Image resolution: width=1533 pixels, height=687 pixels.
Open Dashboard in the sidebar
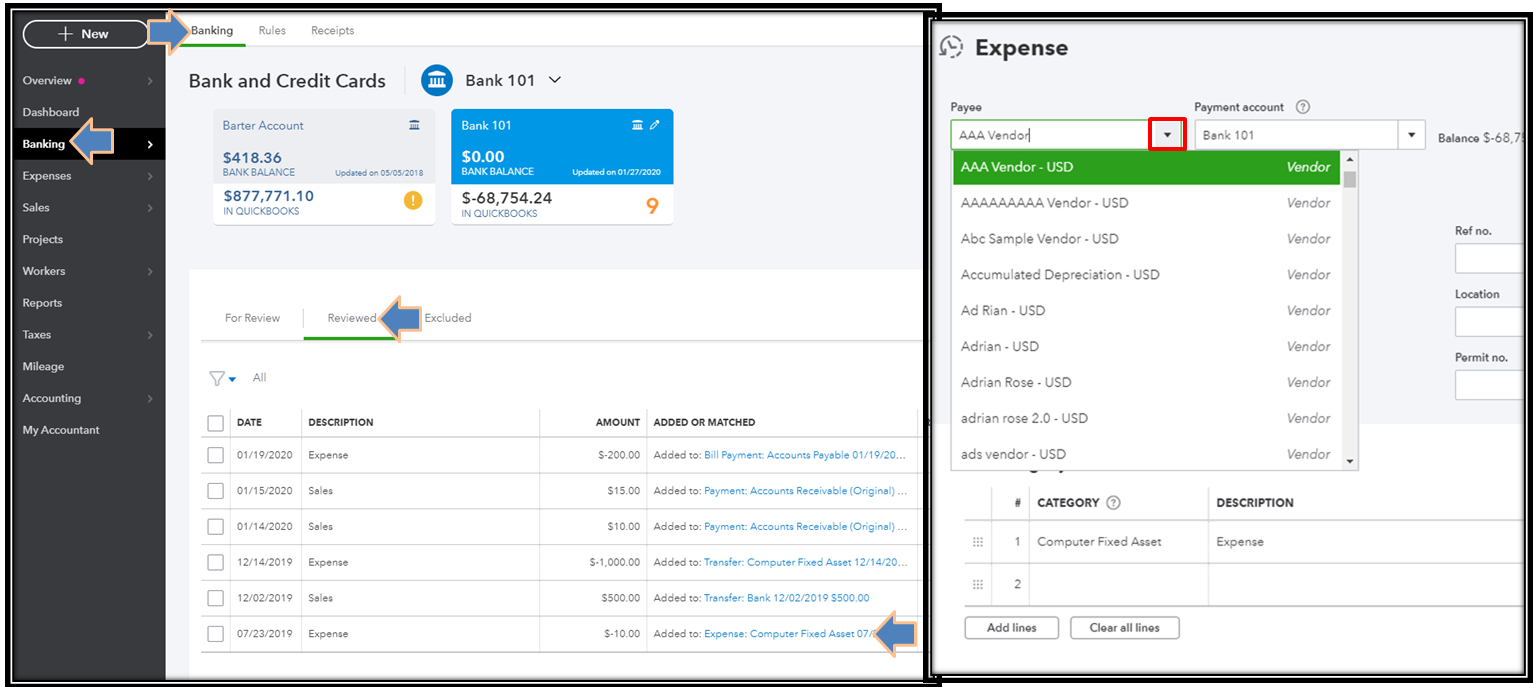click(51, 112)
